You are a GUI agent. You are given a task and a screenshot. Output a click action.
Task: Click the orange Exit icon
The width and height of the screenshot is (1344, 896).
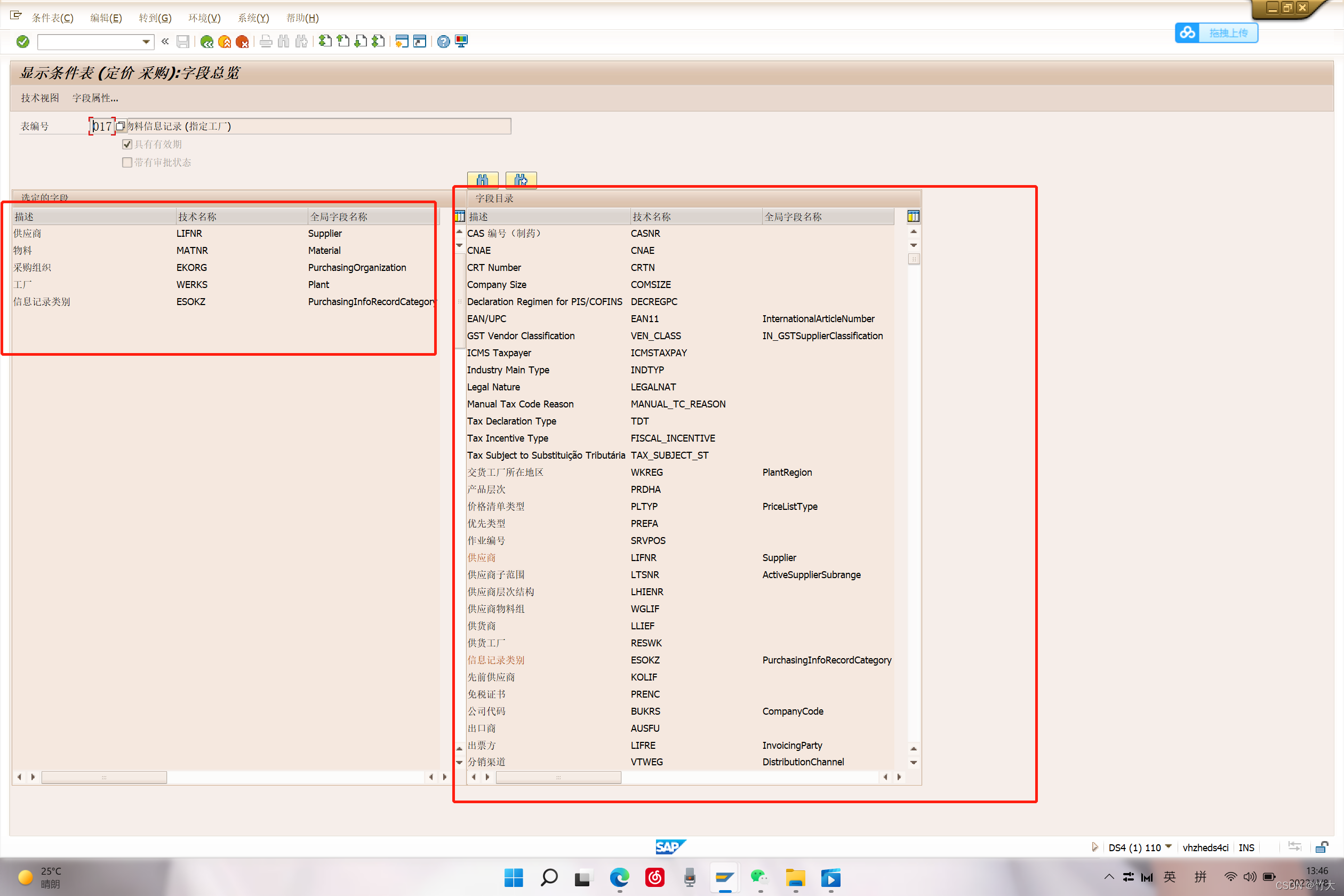point(225,42)
